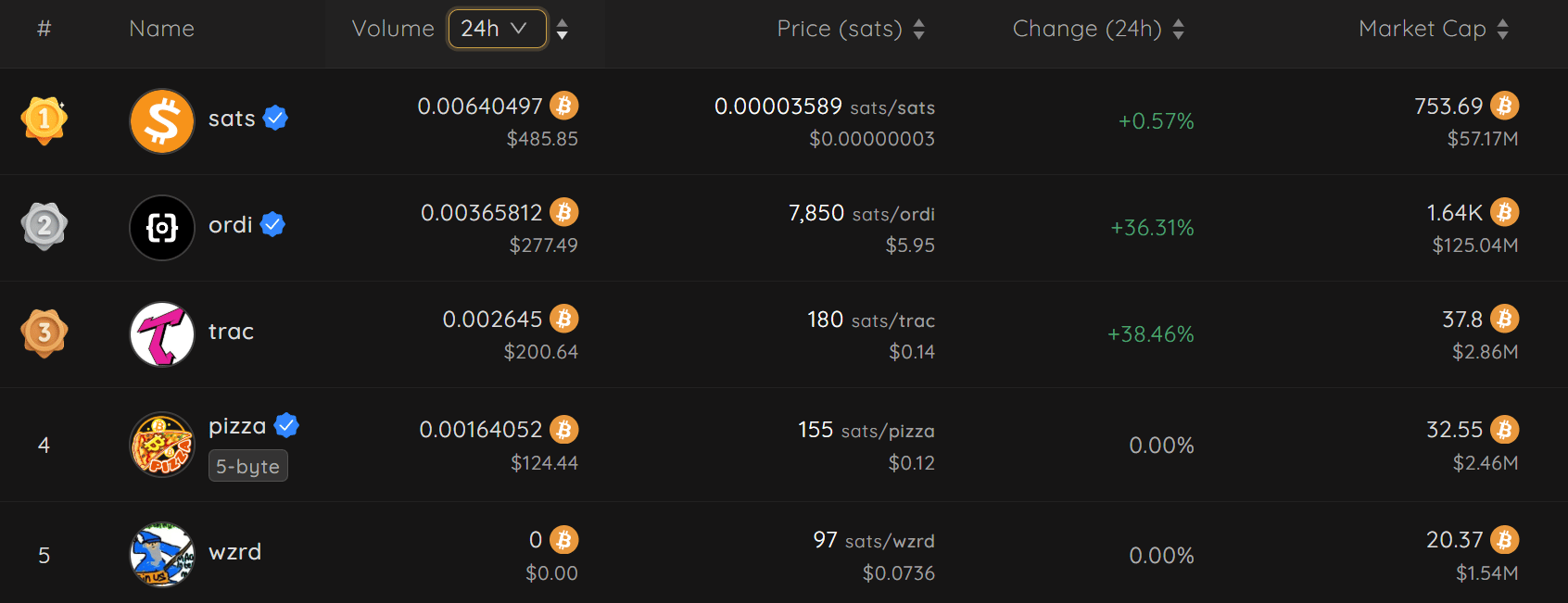Viewport: 1568px width, 603px height.
Task: Click the trac token logo
Action: (162, 334)
